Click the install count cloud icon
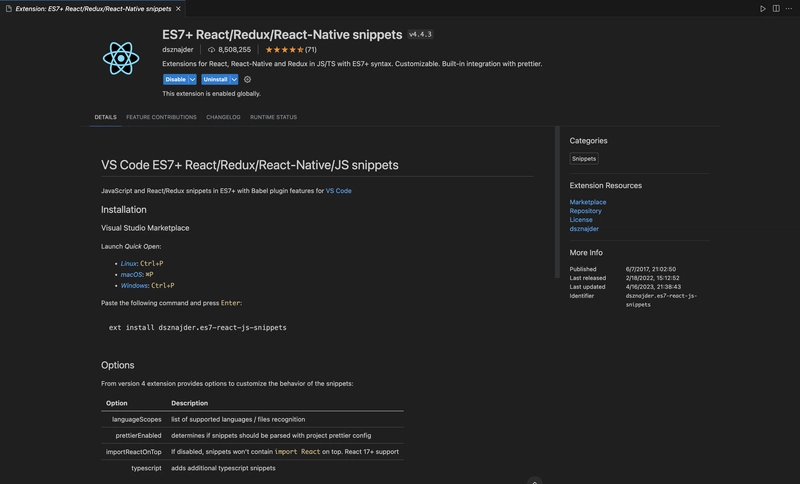Screen dimensions: 800x484 tap(211, 50)
